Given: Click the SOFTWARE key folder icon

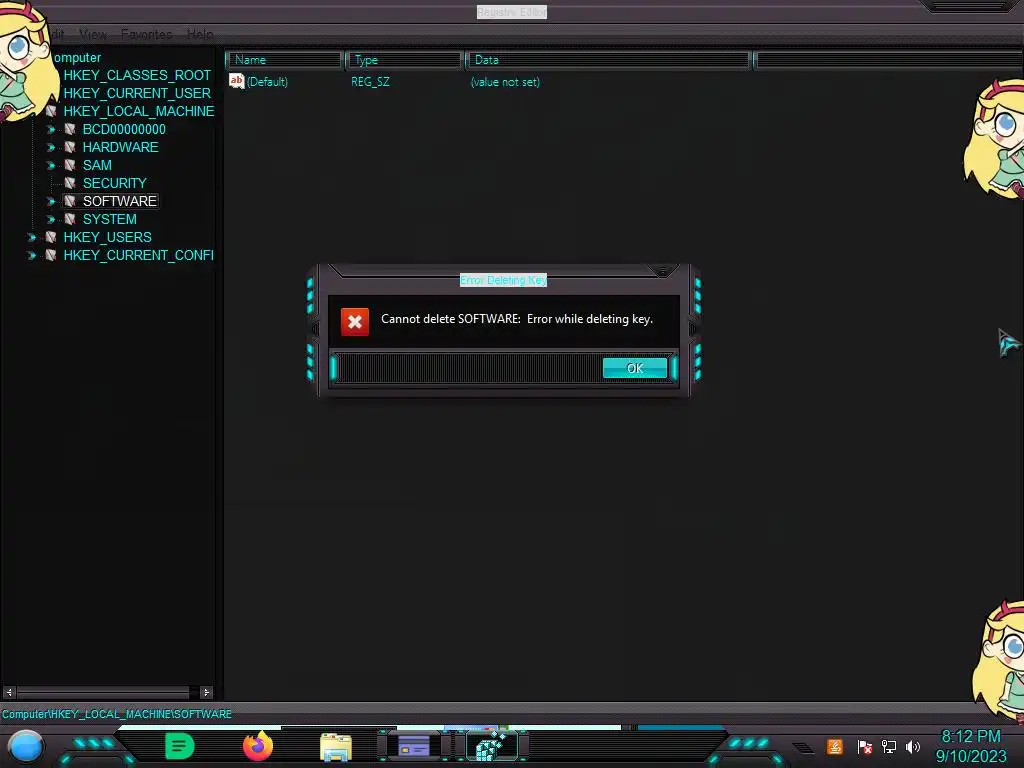Looking at the screenshot, I should click(70, 201).
